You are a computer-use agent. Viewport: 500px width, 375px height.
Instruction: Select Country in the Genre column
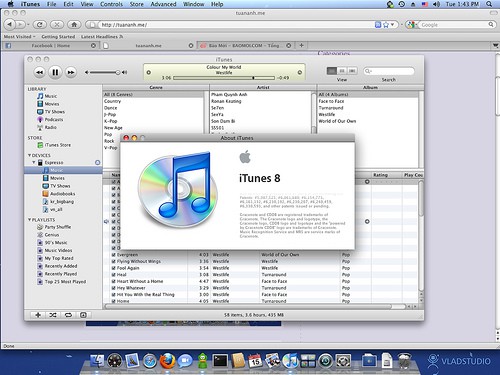(153, 101)
